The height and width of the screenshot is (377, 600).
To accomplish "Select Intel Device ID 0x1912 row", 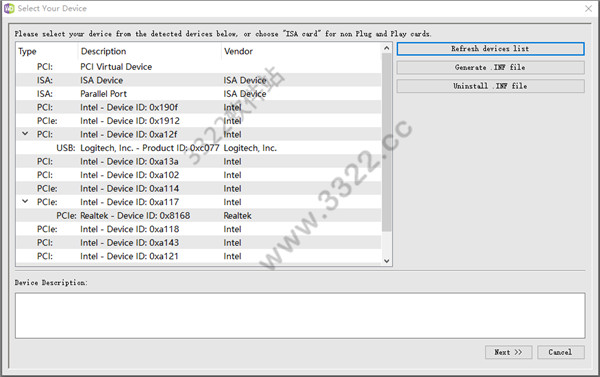I will coord(199,121).
